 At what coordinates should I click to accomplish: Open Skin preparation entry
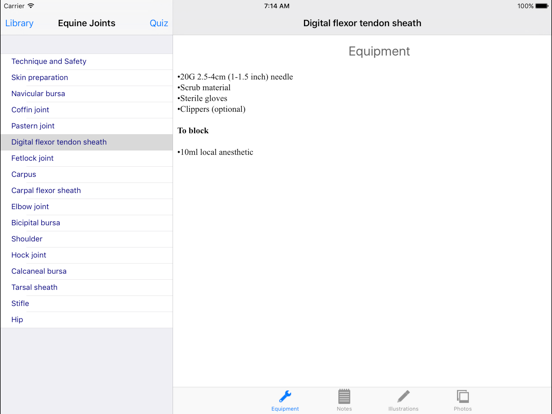pyautogui.click(x=87, y=77)
